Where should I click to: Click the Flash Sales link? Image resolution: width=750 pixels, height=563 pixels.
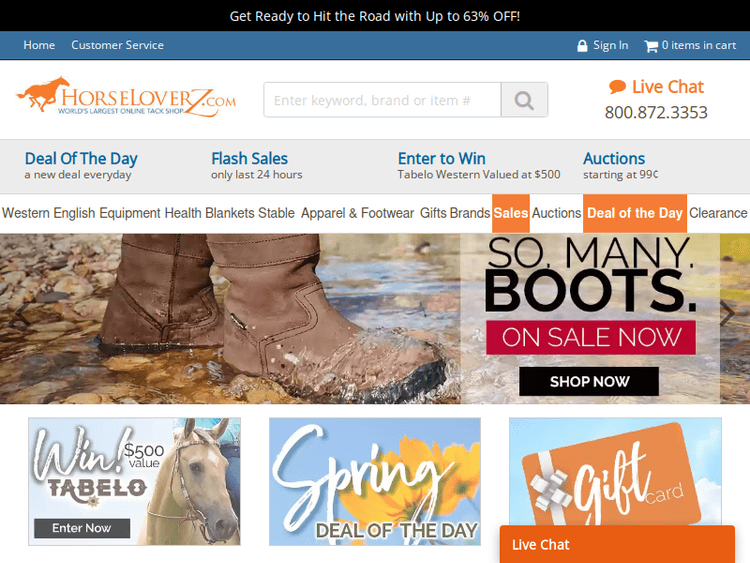249,159
